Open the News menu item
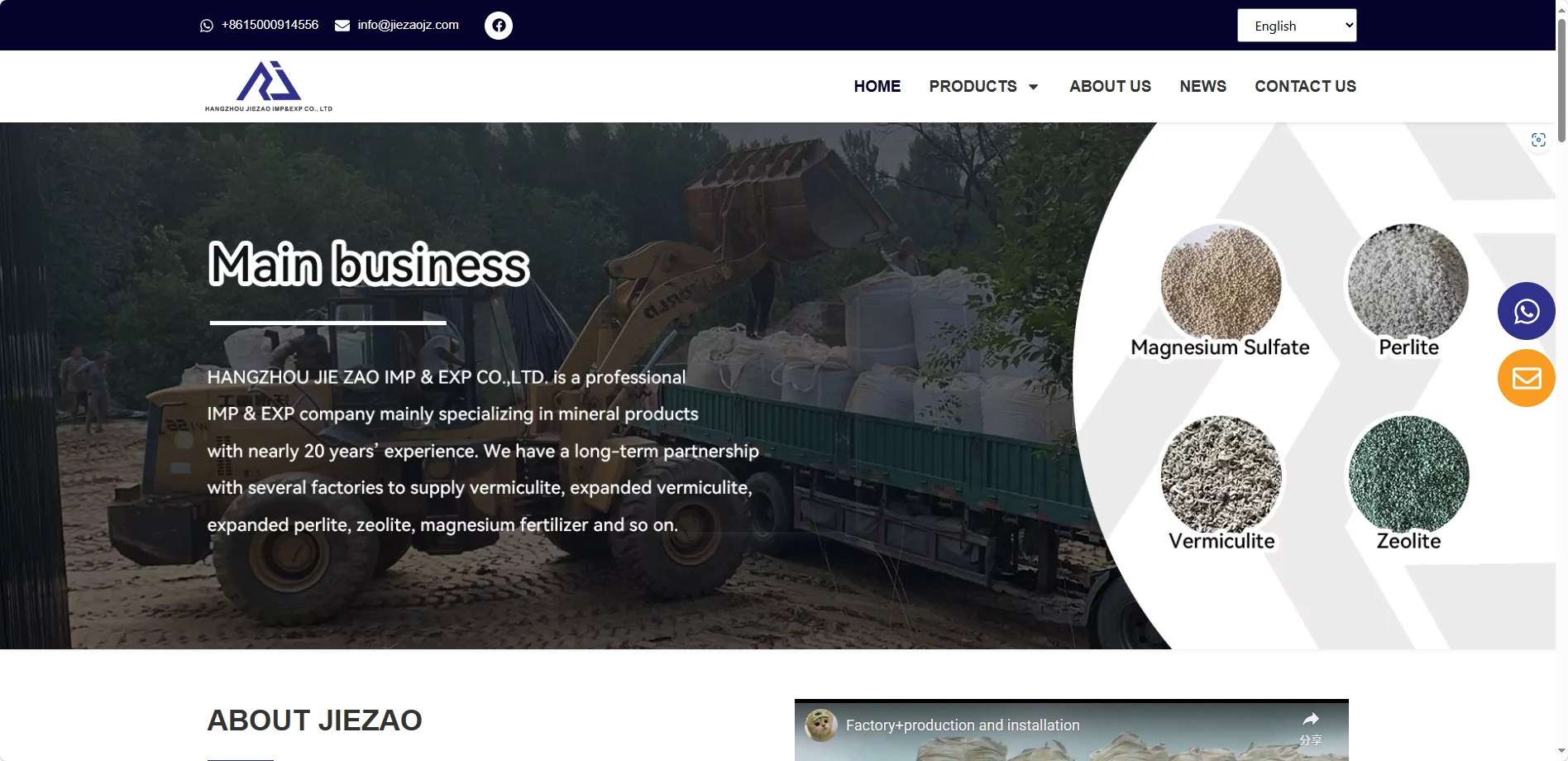Image resolution: width=1568 pixels, height=761 pixels. [1202, 86]
